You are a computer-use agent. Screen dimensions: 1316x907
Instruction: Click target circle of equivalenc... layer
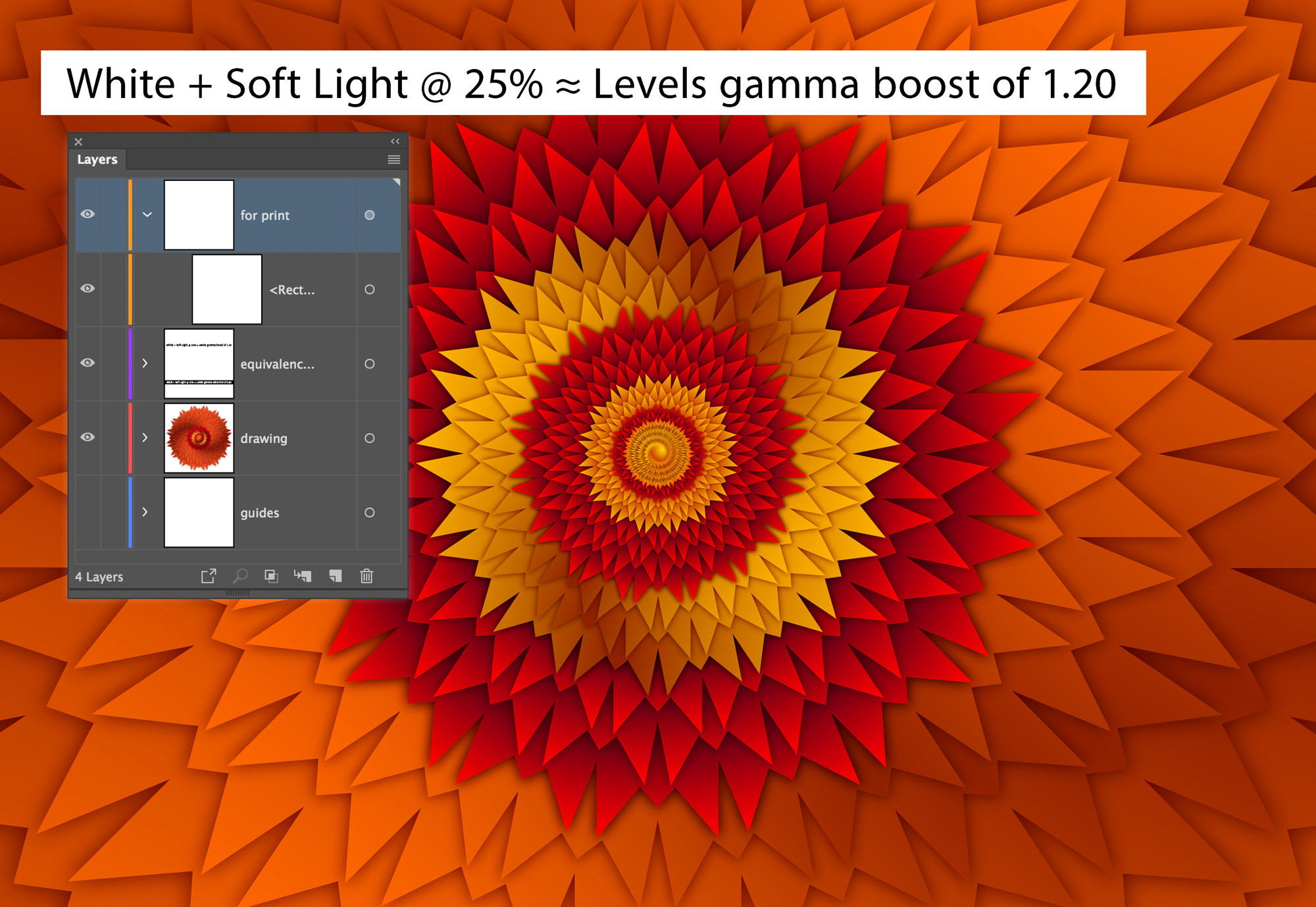pyautogui.click(x=370, y=364)
